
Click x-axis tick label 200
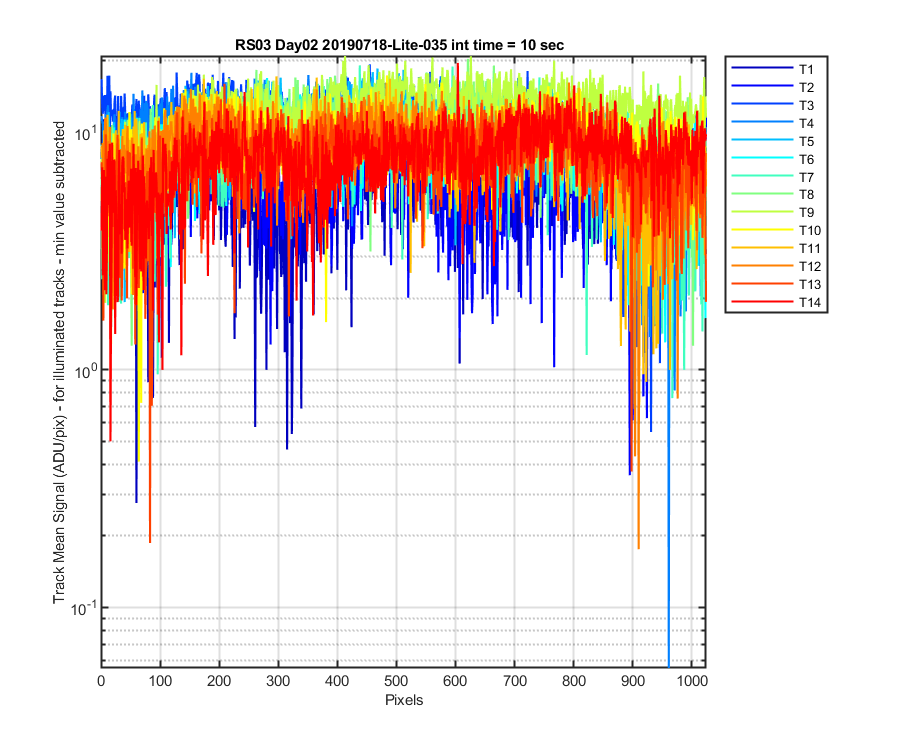pos(219,681)
